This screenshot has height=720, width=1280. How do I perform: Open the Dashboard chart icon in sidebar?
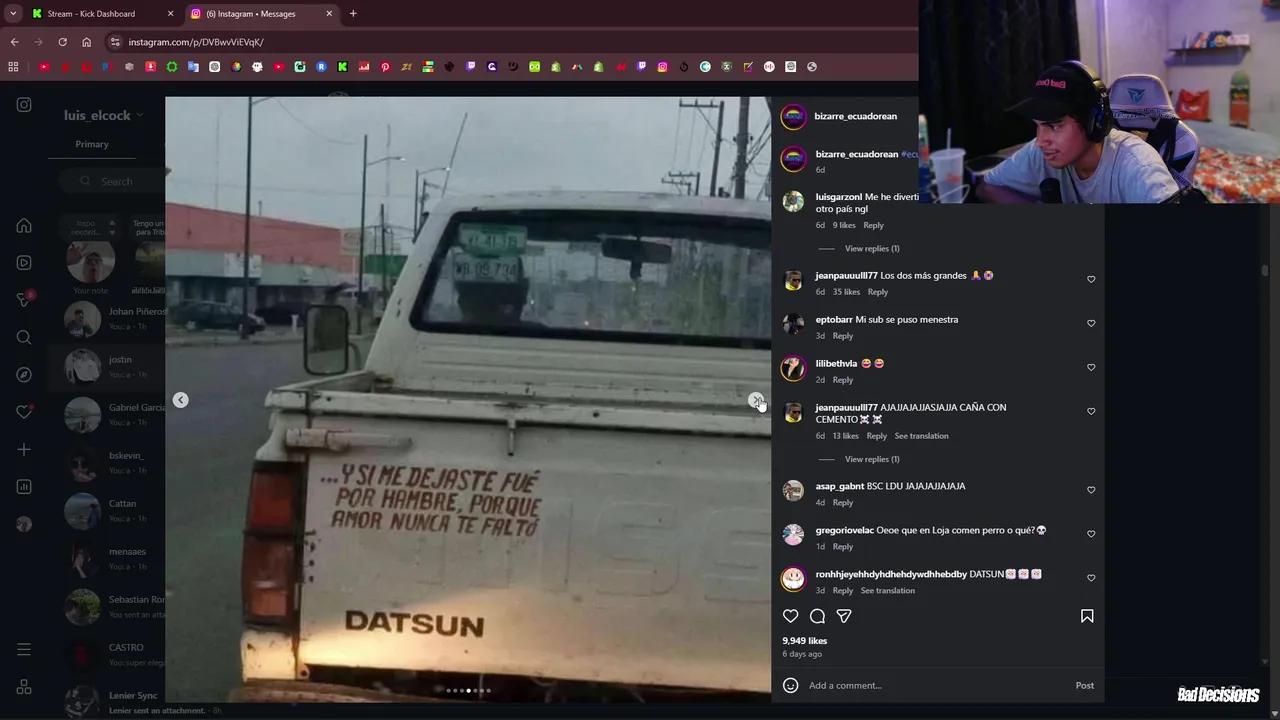24,487
